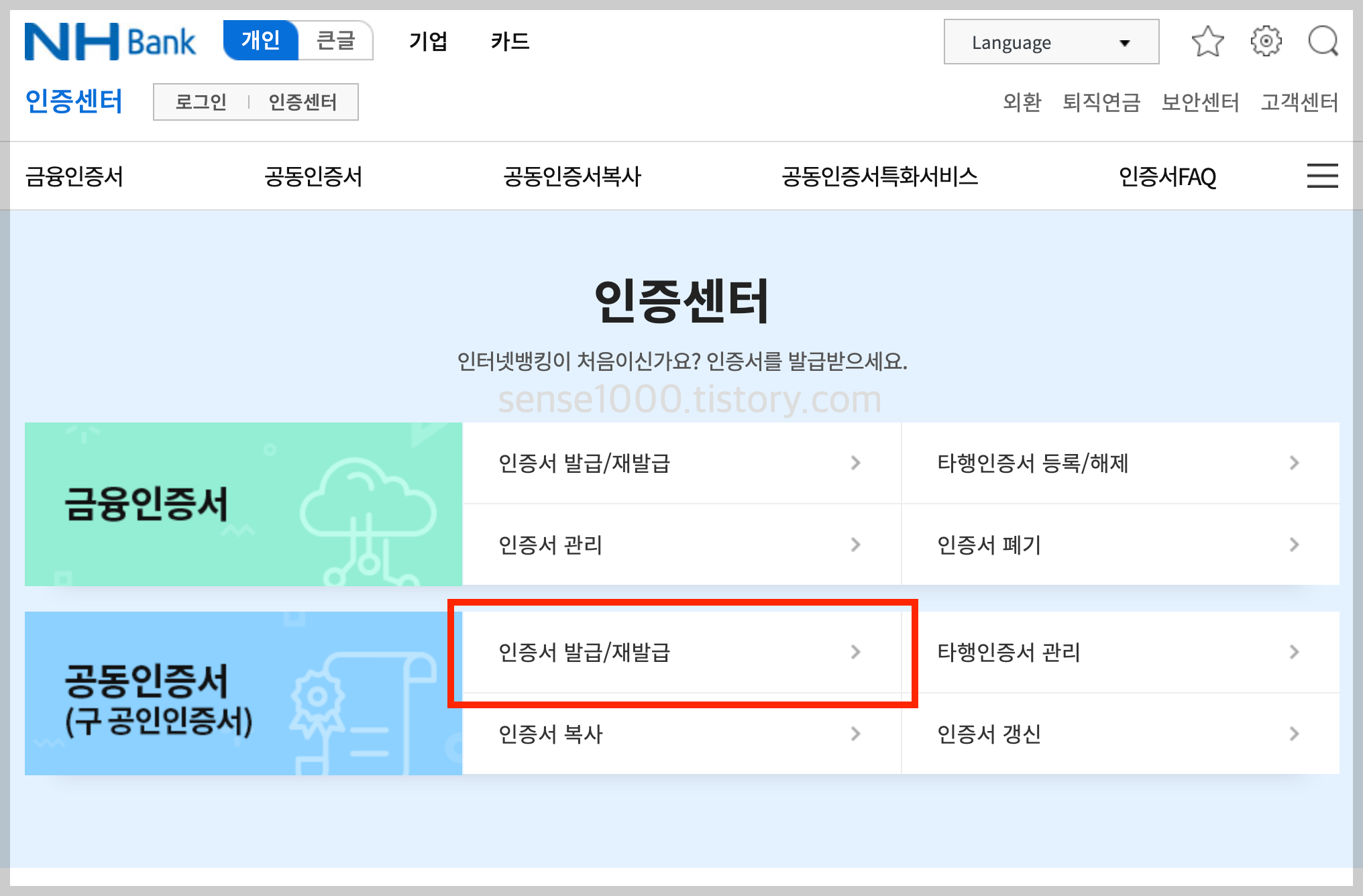
Task: Open 인증서 복사 menu entry
Action: pos(681,734)
